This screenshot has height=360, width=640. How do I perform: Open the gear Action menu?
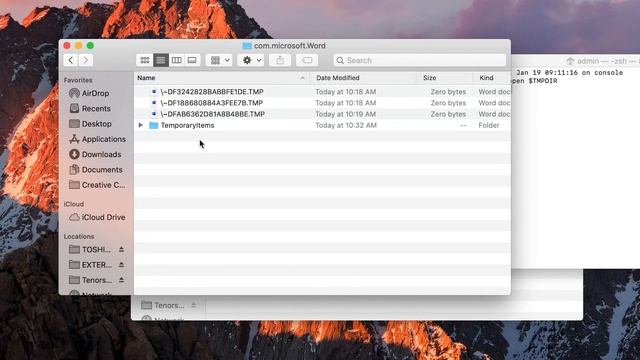(251, 60)
